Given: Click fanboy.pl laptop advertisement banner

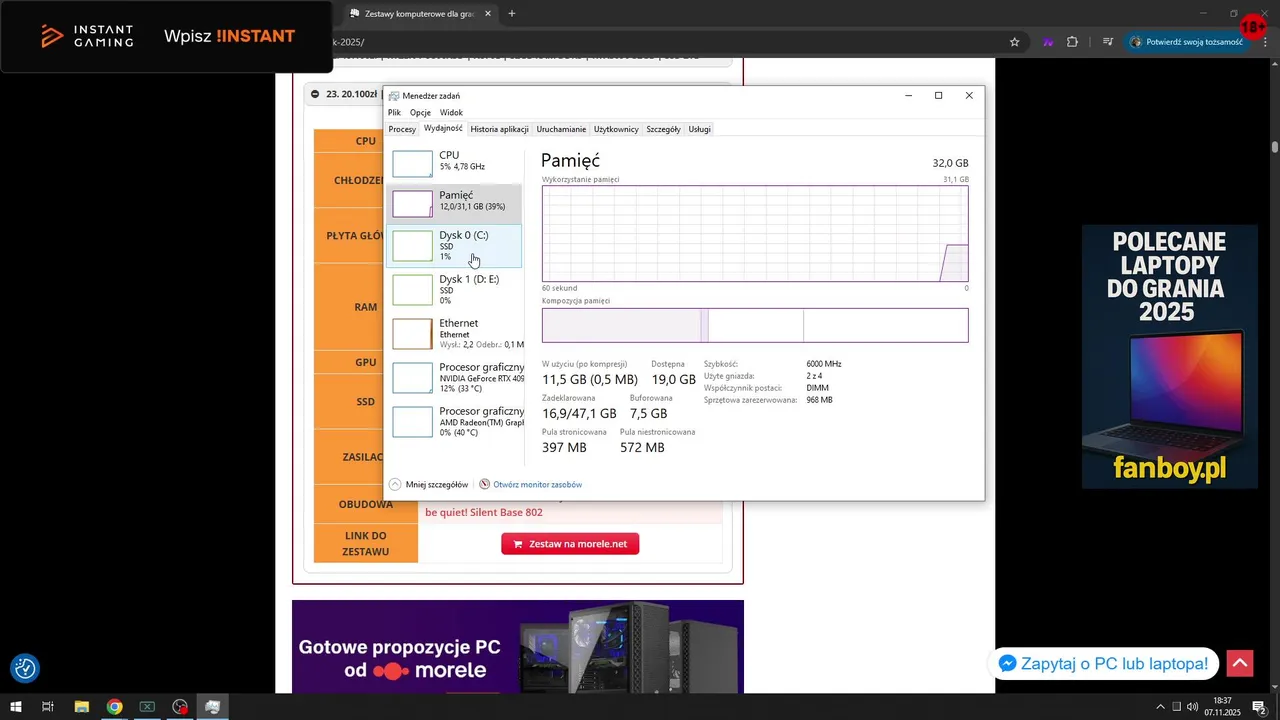Looking at the screenshot, I should [x=1170, y=357].
